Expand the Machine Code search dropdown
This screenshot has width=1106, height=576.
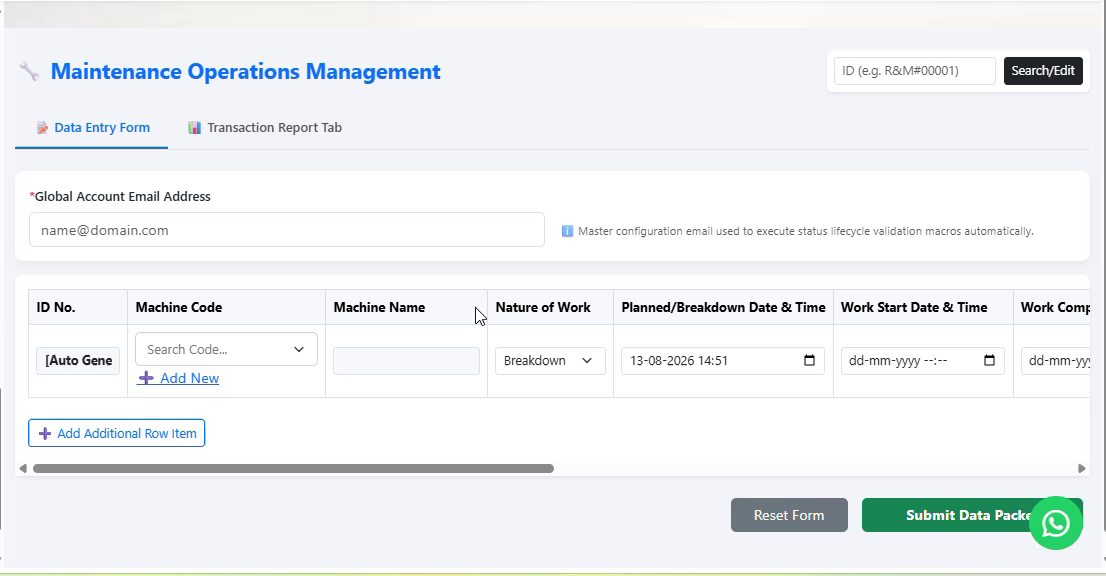pyautogui.click(x=226, y=349)
